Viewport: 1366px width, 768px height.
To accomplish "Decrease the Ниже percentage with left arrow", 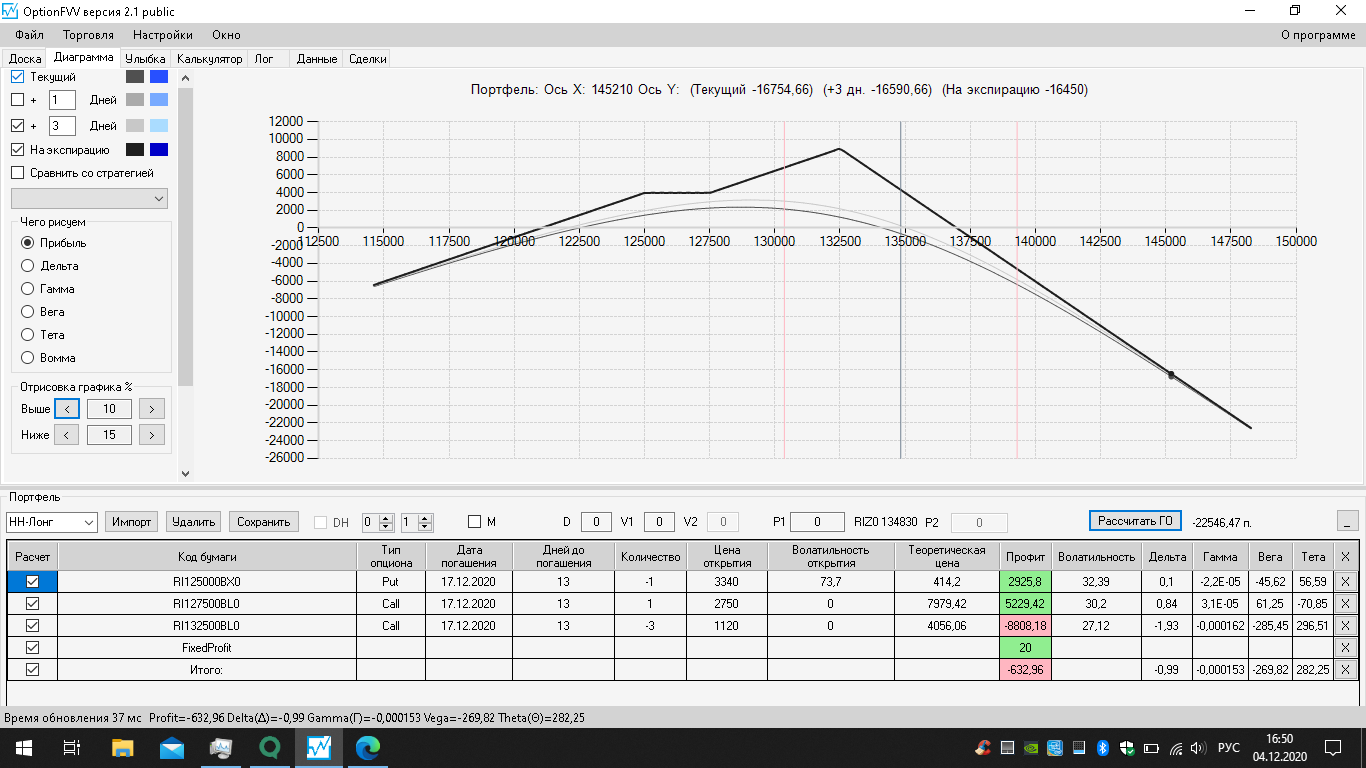I will (66, 435).
